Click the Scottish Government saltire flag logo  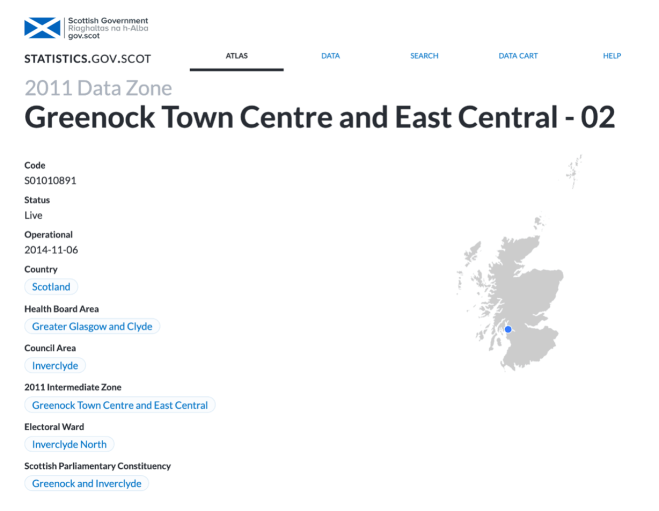click(x=42, y=28)
